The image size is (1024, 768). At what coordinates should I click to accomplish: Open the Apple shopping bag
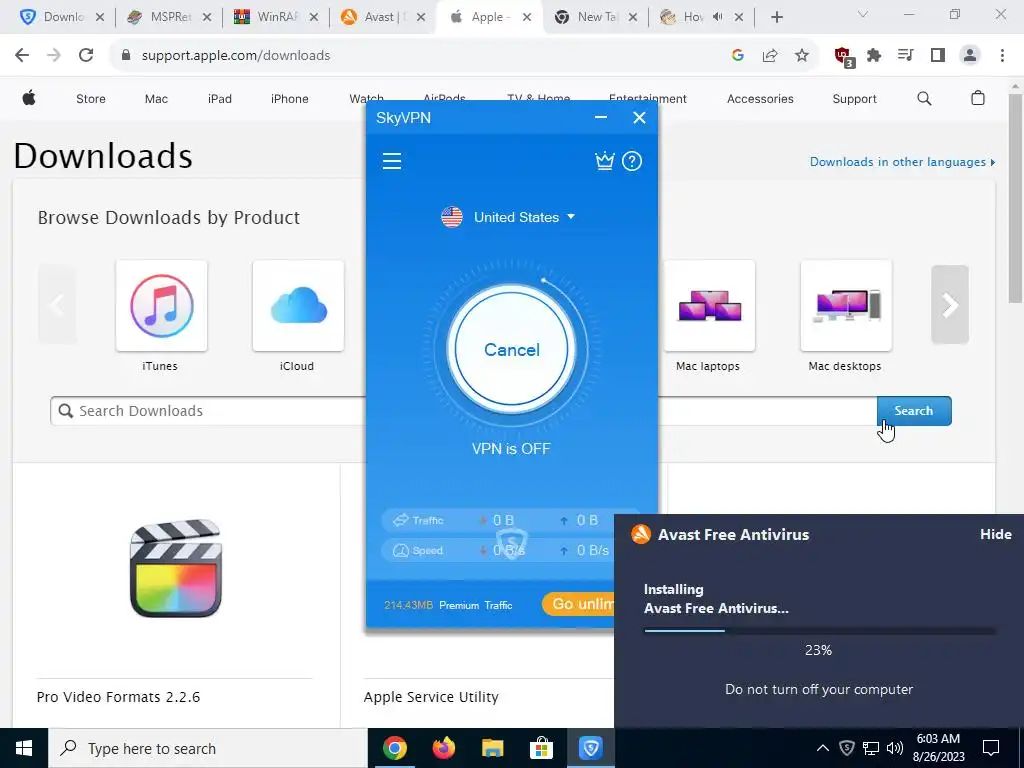[978, 98]
